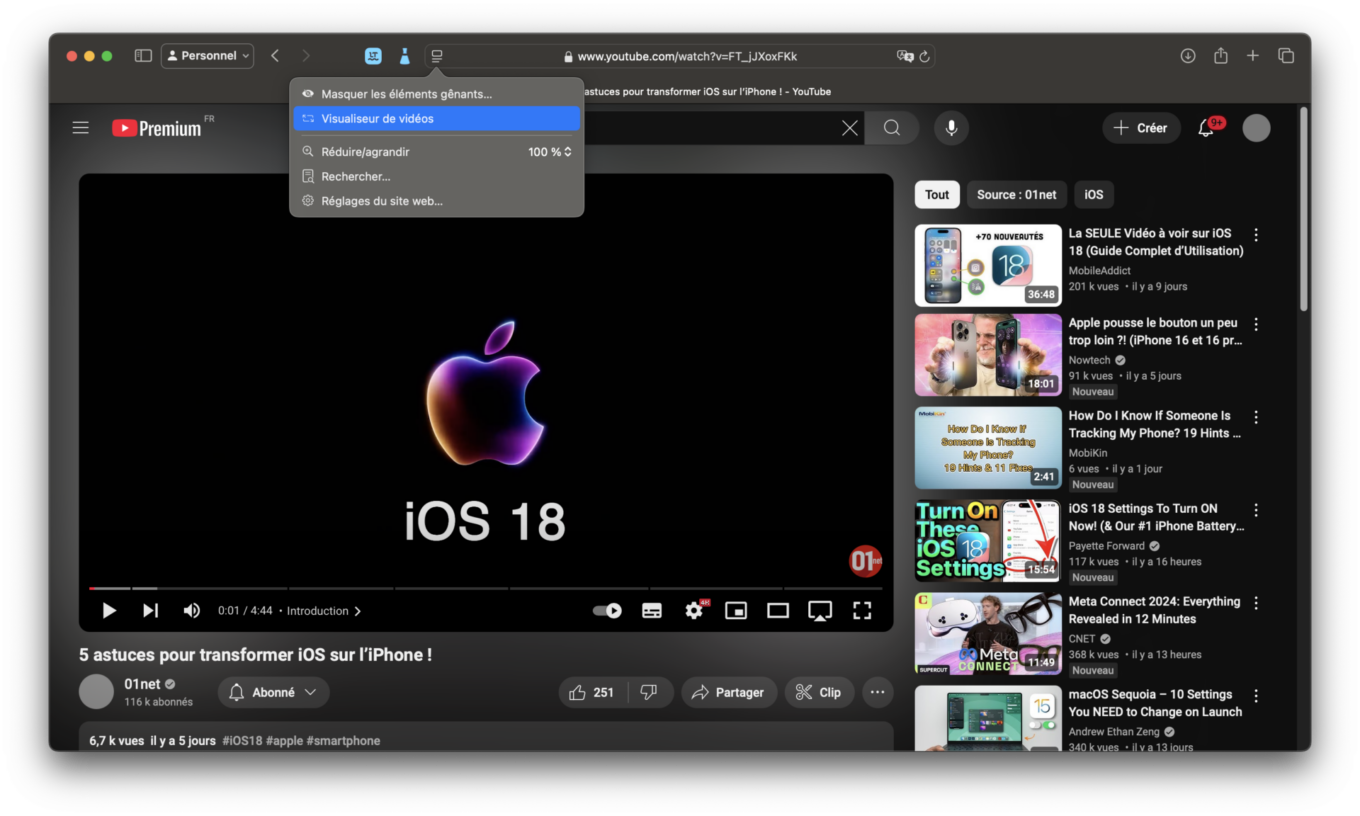
Task: Click the Partager button
Action: [728, 692]
